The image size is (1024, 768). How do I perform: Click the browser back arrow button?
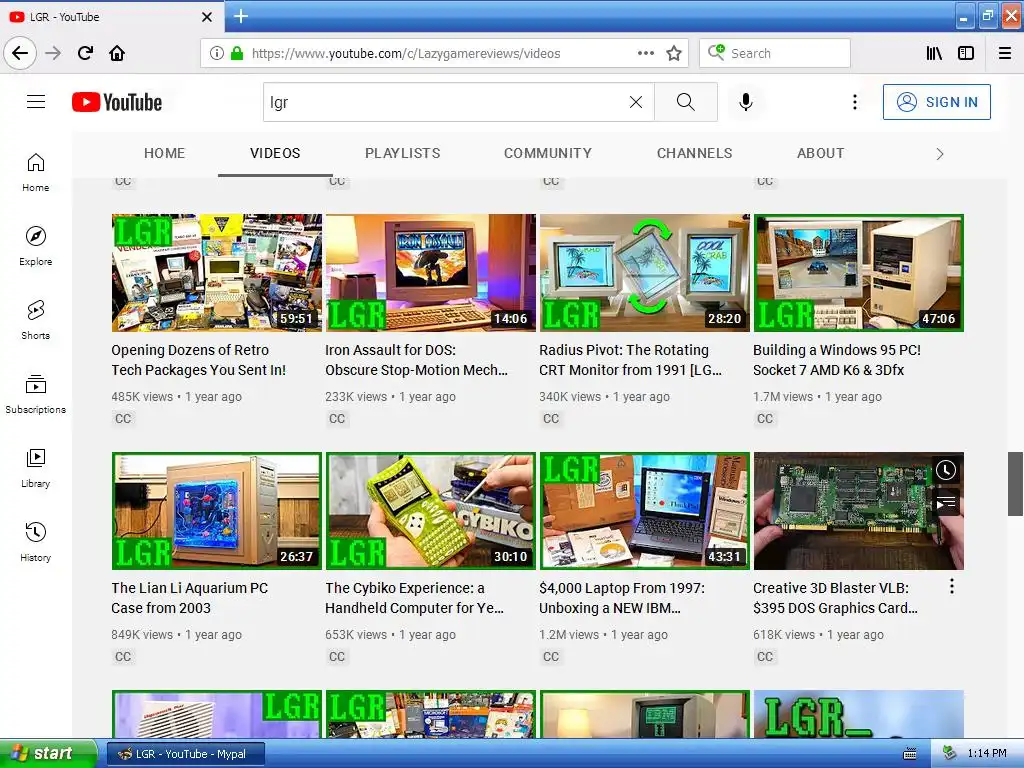point(20,53)
